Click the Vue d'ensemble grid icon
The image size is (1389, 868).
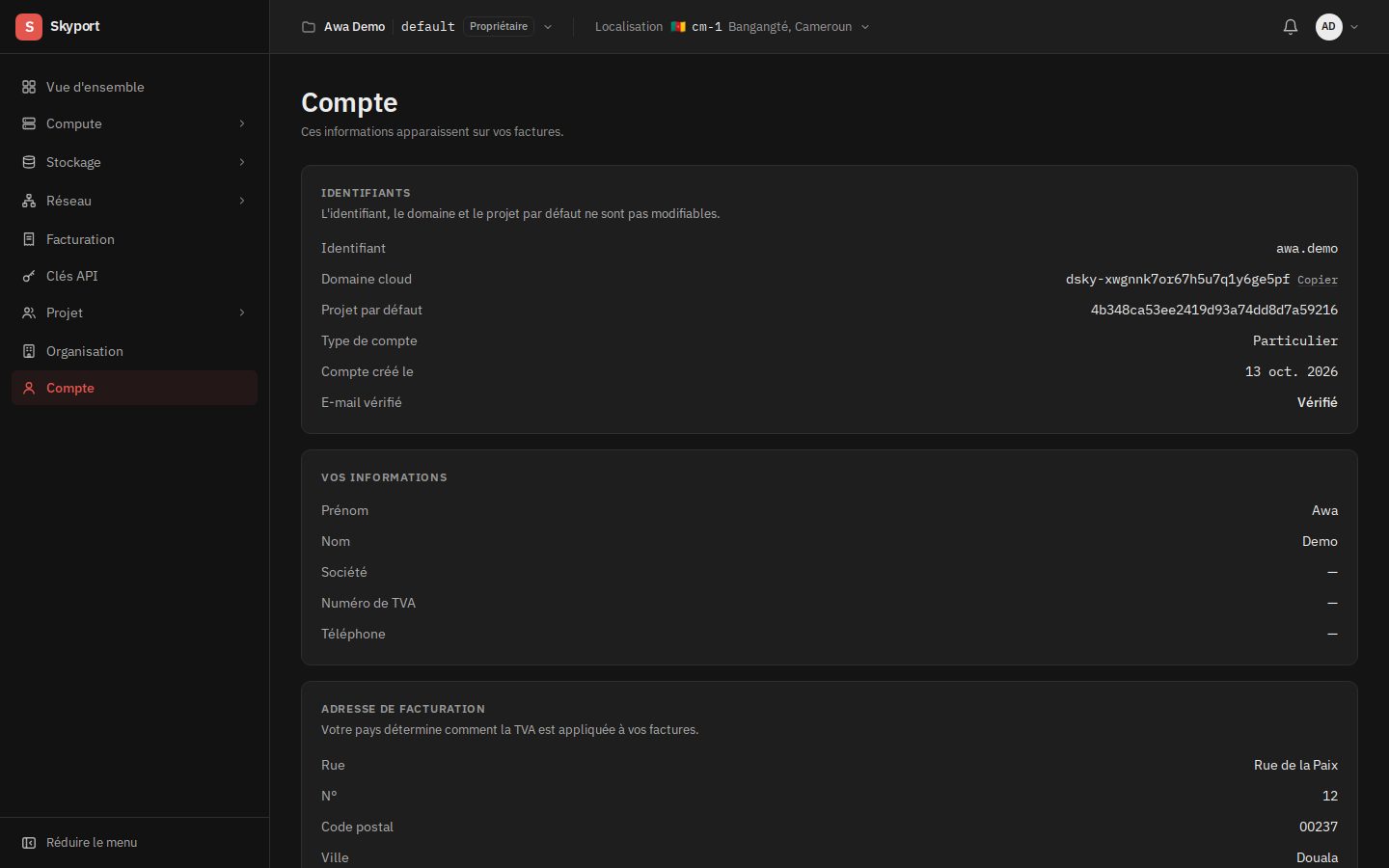[29, 87]
